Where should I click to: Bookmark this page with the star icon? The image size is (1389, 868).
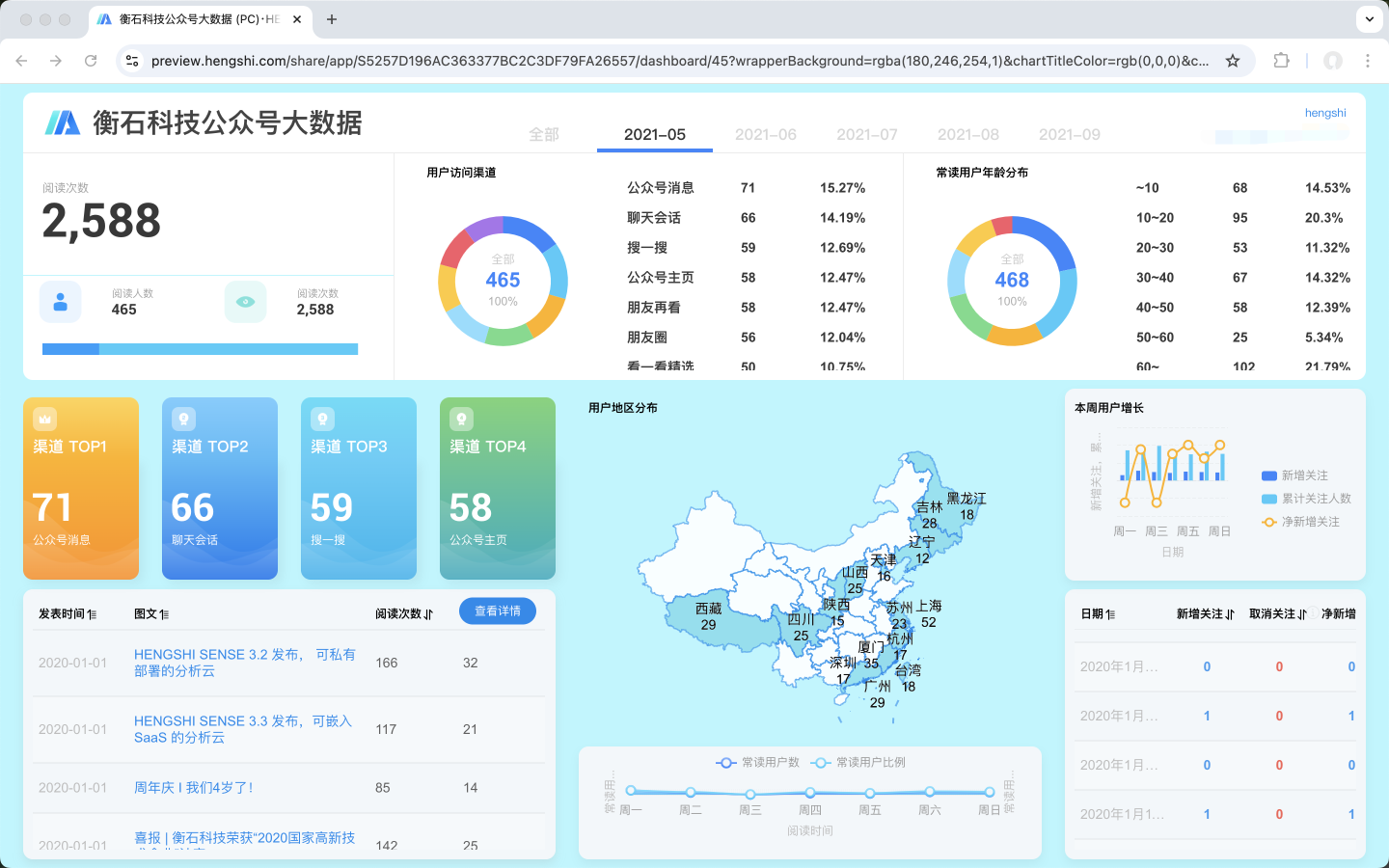[x=1232, y=61]
